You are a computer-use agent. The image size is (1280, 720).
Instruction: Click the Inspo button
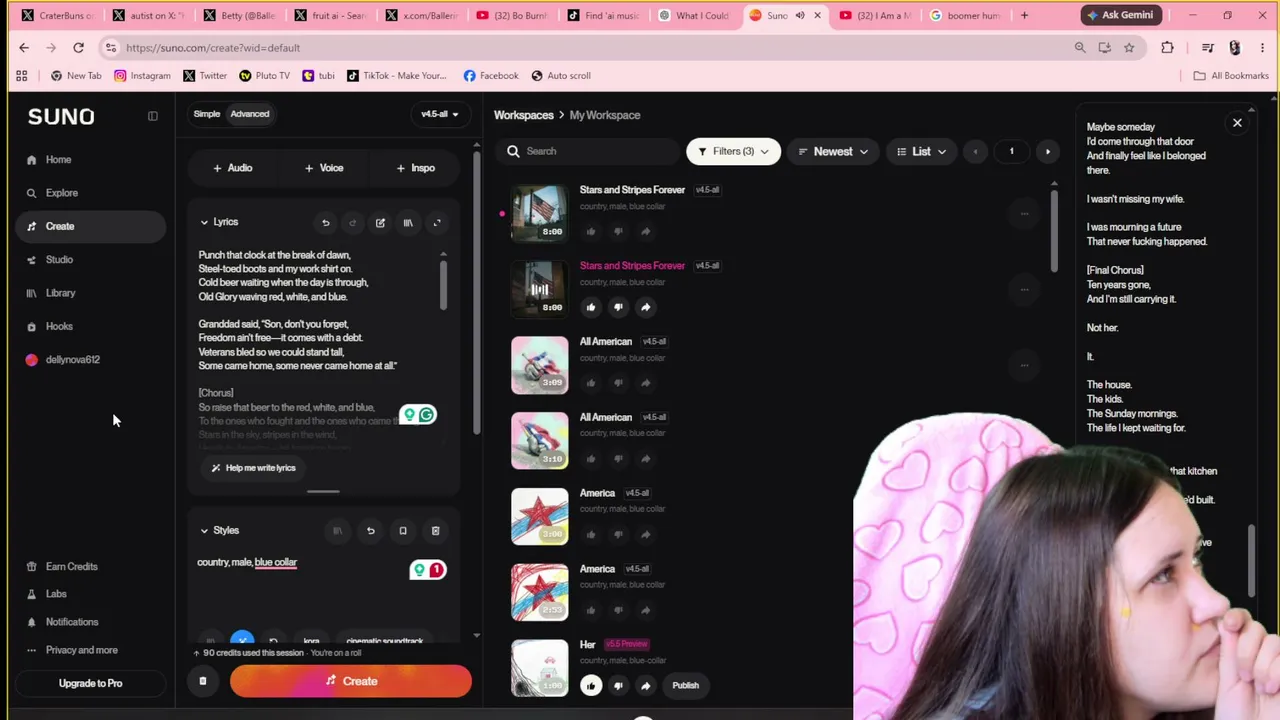coord(416,168)
